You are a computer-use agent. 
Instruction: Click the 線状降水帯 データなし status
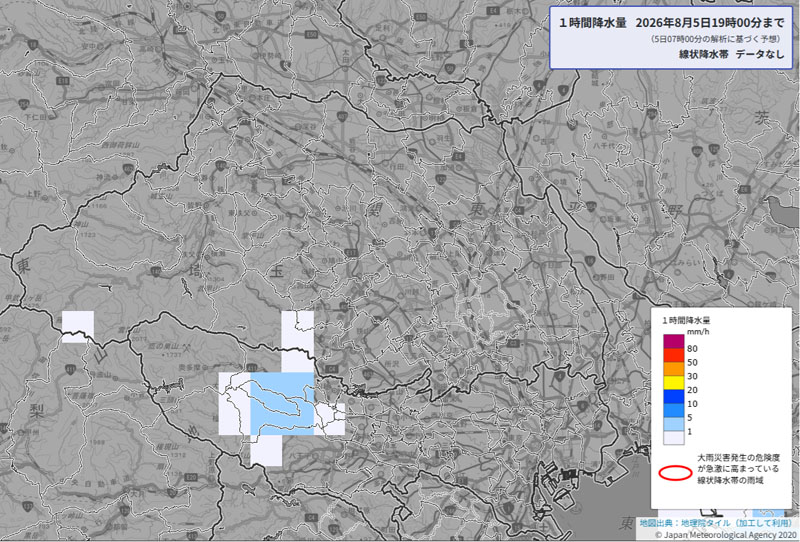tap(732, 54)
